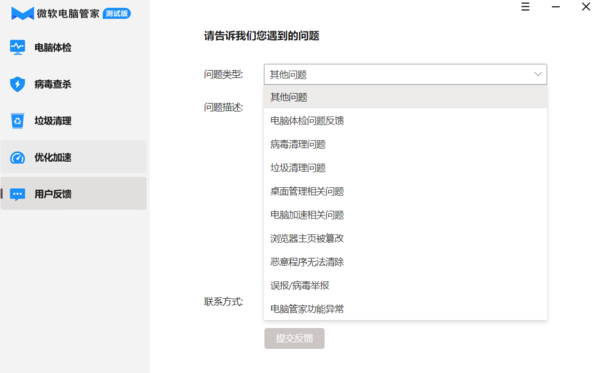Viewport: 600px width, 373px height.
Task: Select 用户反馈 in sidebar
Action: tap(73, 194)
